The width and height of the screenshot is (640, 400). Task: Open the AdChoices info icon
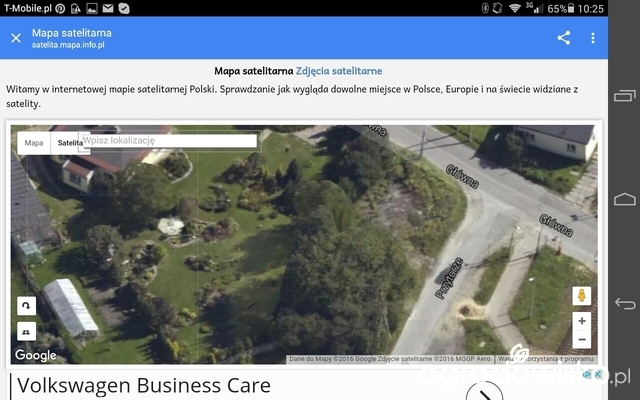pyautogui.click(x=587, y=374)
